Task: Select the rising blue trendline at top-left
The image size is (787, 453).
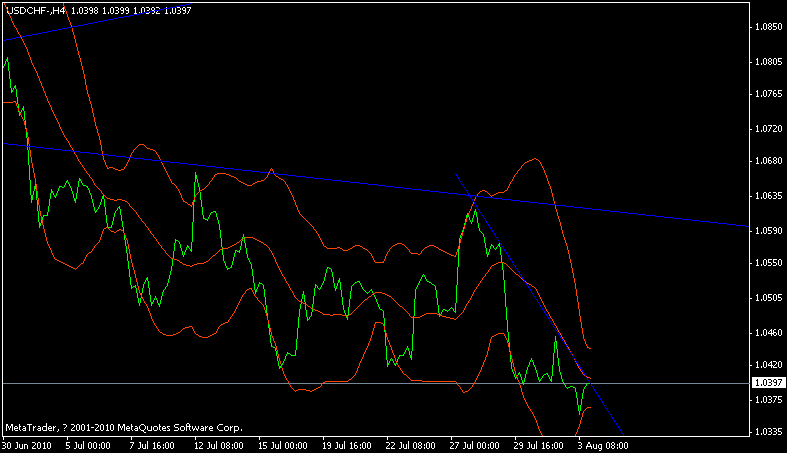Action: tap(98, 22)
